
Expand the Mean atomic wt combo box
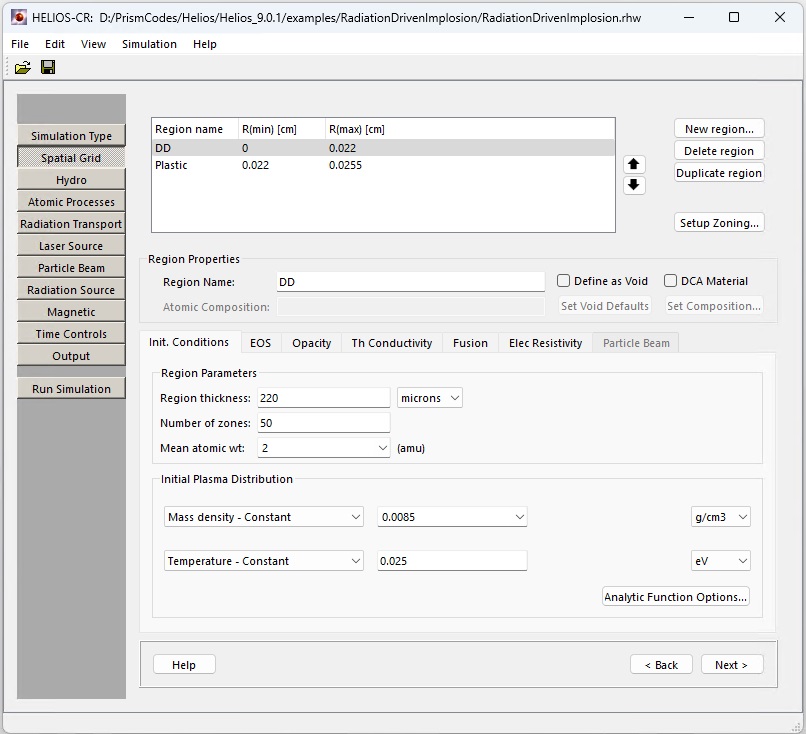[x=323, y=448]
